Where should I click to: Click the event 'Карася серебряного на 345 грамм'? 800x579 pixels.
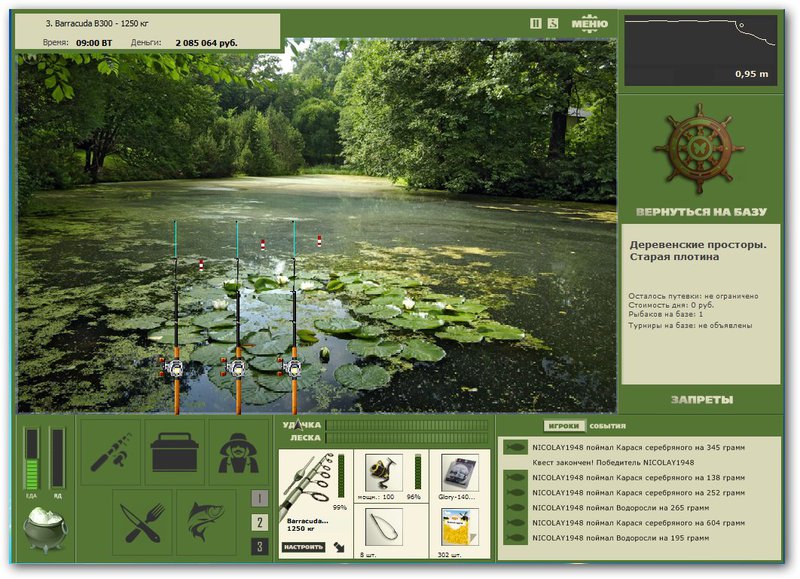pyautogui.click(x=638, y=447)
